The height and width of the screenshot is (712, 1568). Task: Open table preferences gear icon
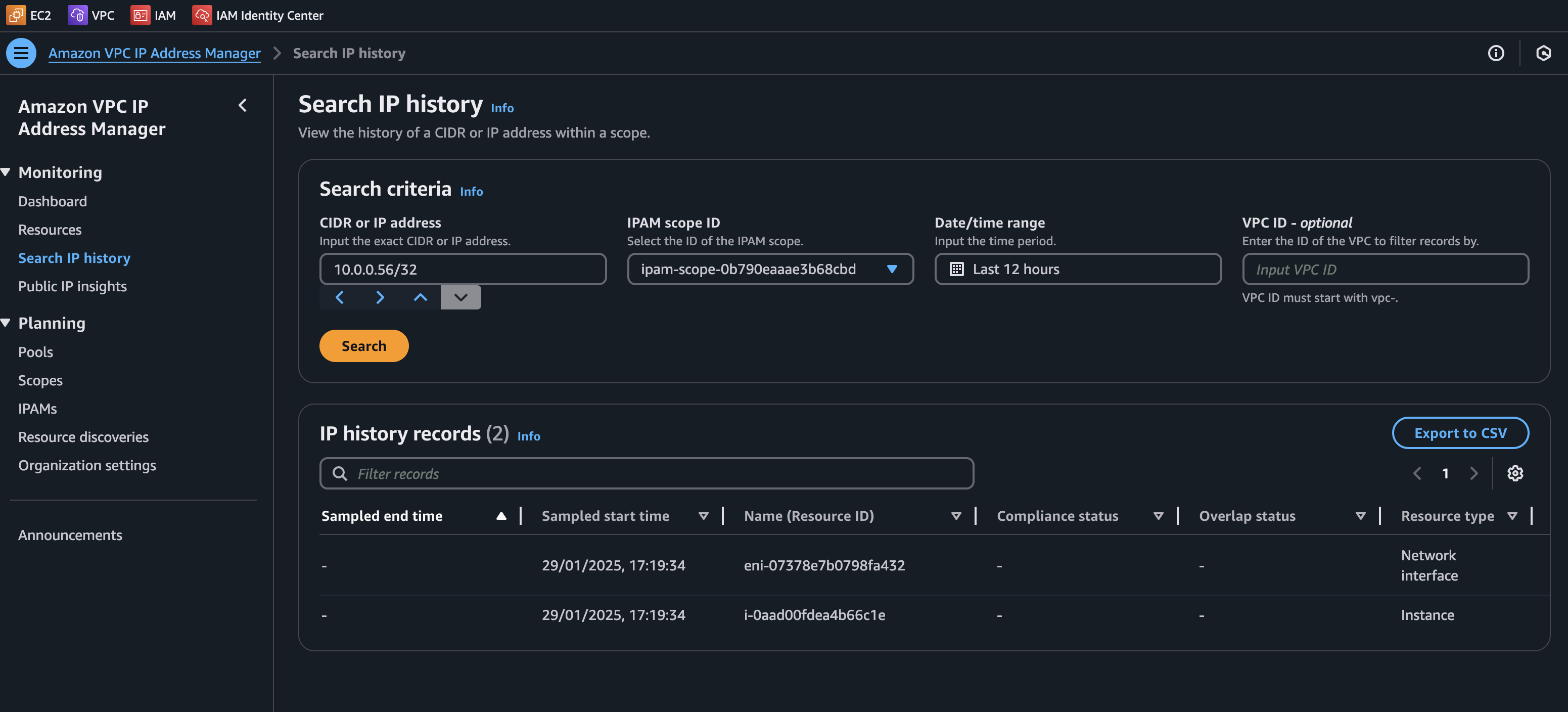point(1514,473)
